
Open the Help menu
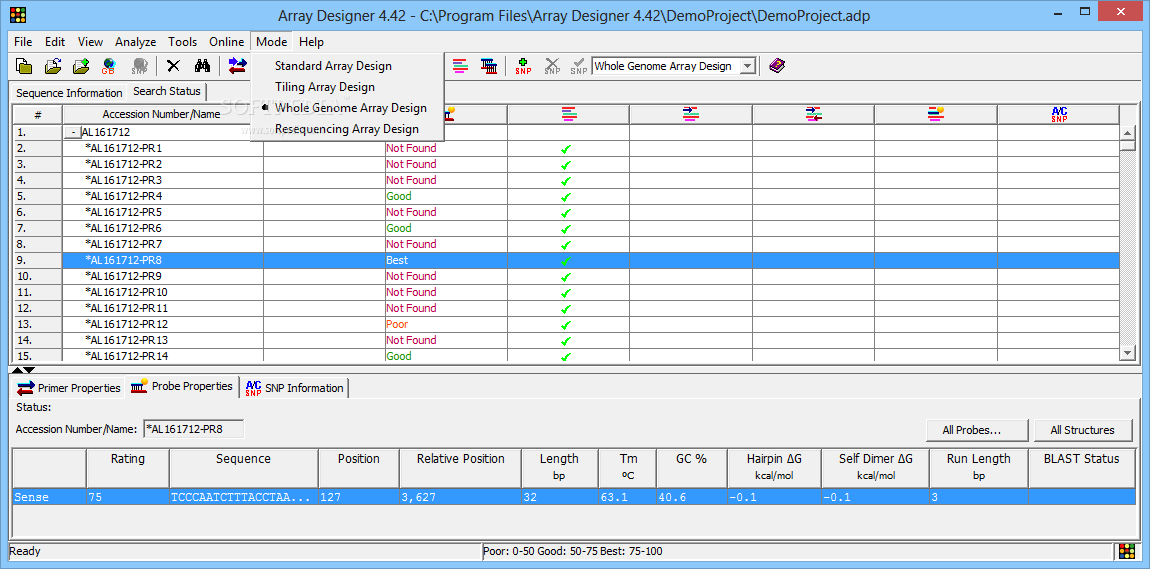[311, 42]
